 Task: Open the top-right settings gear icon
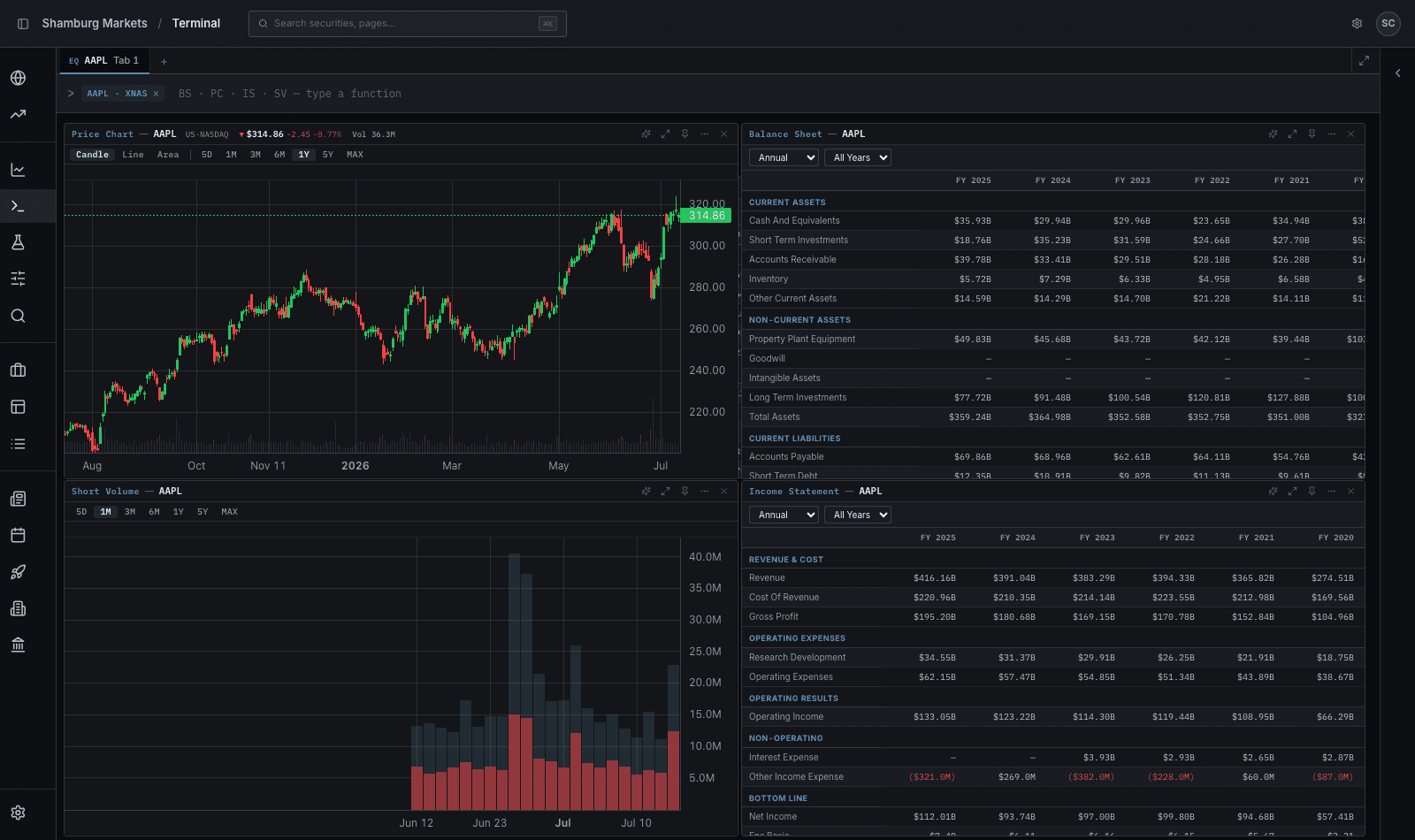coord(1357,24)
